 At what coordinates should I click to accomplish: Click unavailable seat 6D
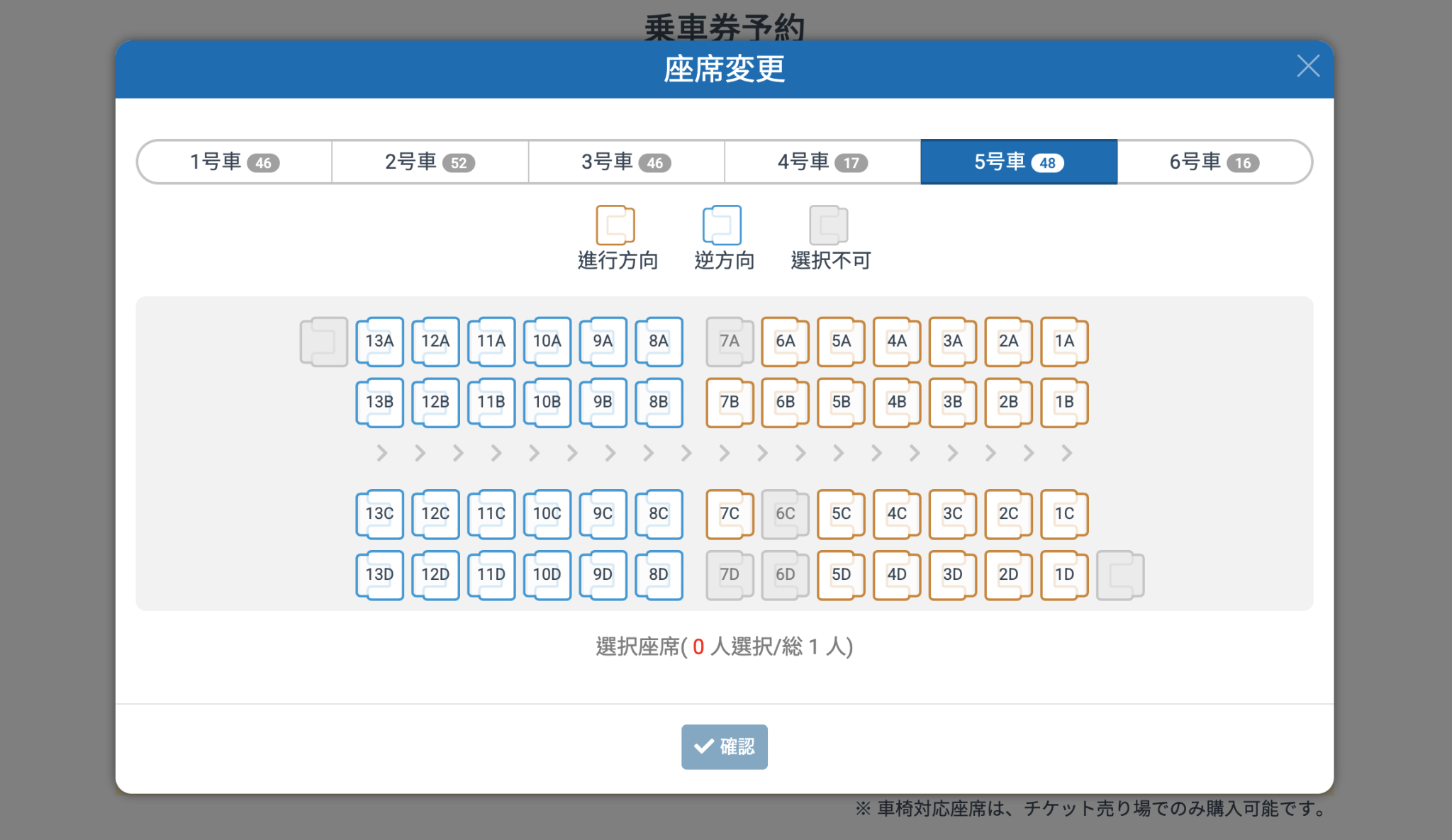click(785, 574)
